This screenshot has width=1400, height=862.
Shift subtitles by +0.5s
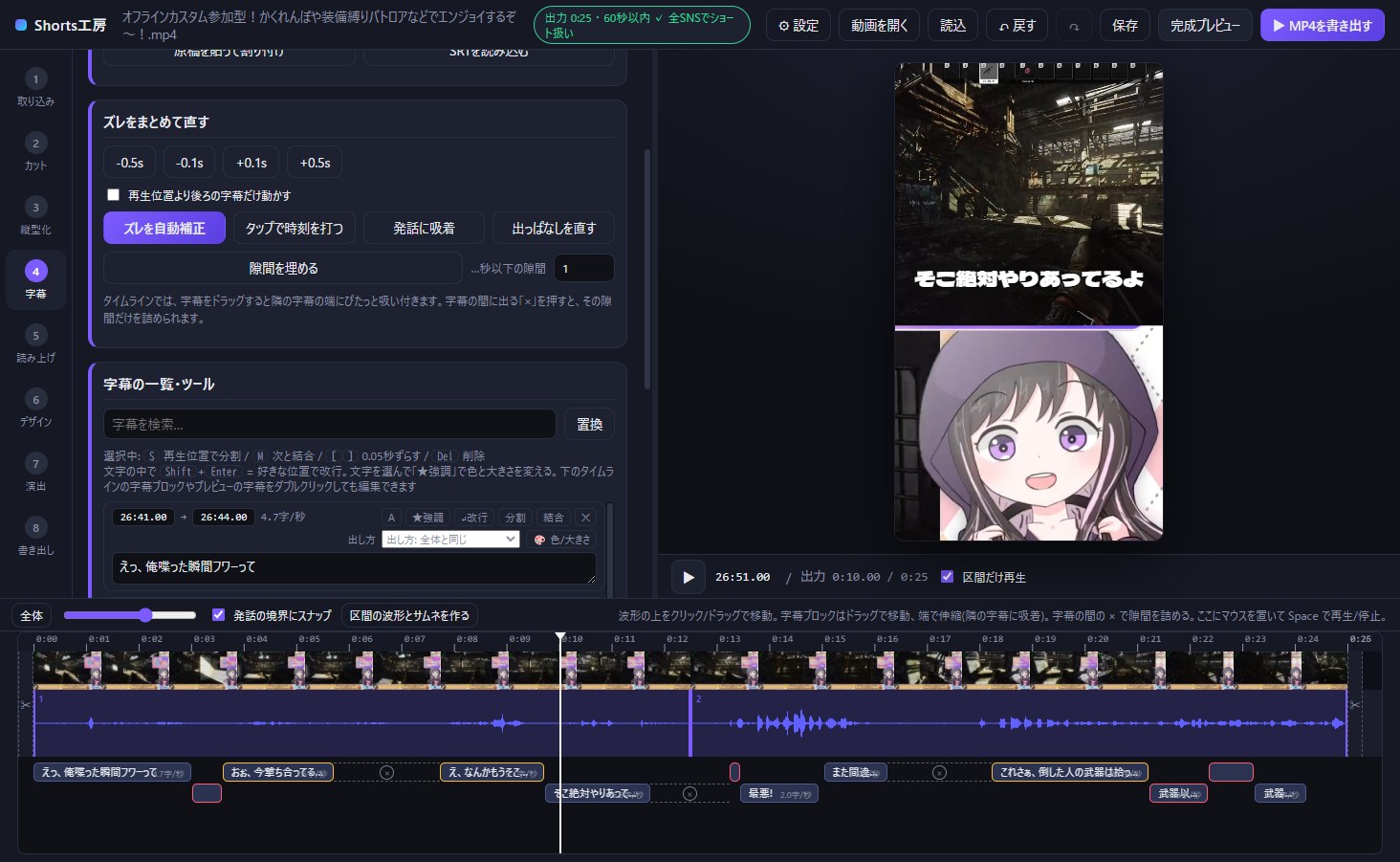coord(315,163)
